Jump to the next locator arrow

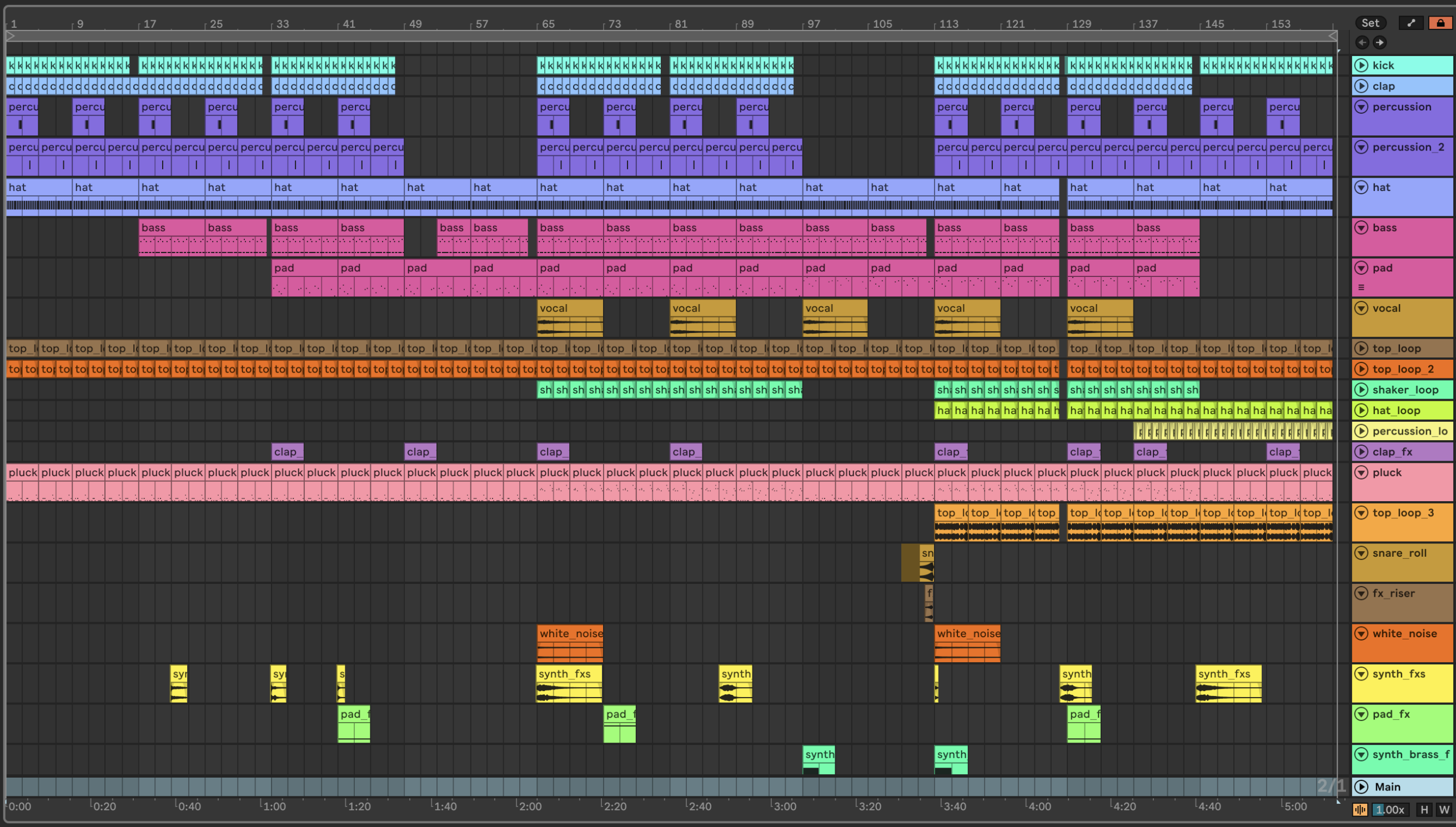click(x=1380, y=42)
